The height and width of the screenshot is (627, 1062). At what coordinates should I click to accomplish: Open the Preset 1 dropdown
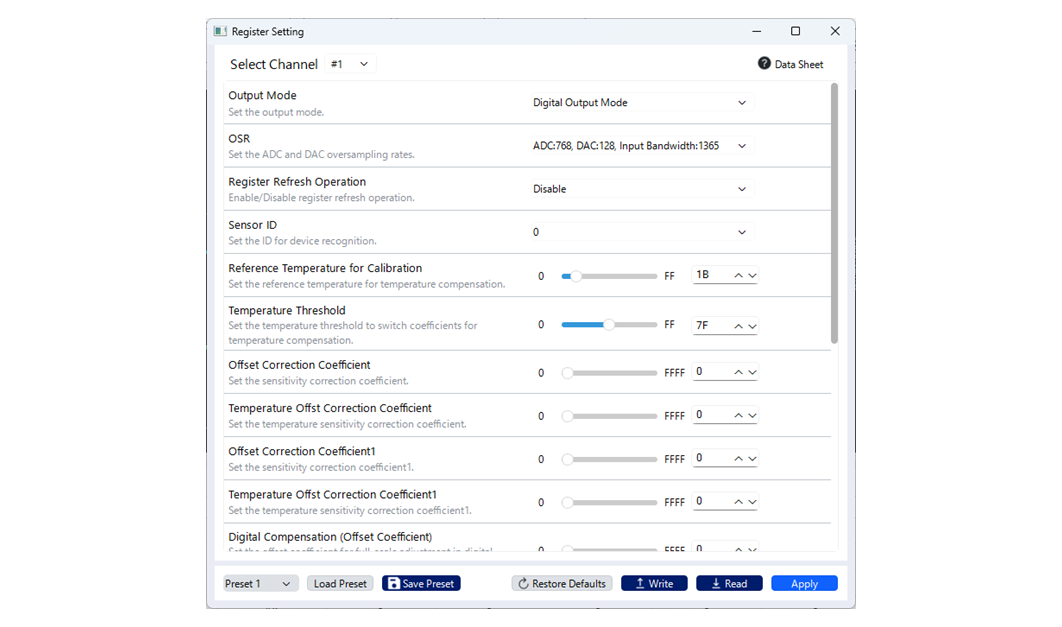[x=259, y=584]
